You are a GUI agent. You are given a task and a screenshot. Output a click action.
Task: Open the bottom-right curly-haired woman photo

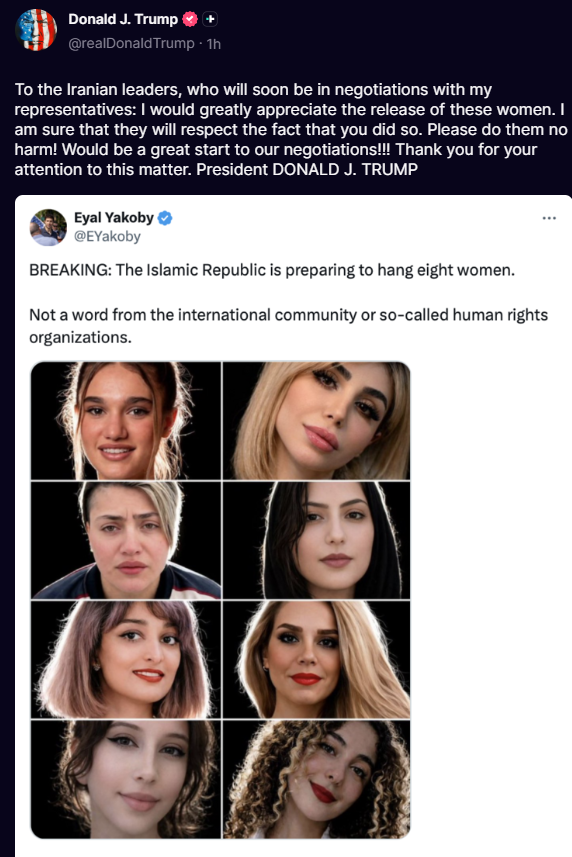316,779
